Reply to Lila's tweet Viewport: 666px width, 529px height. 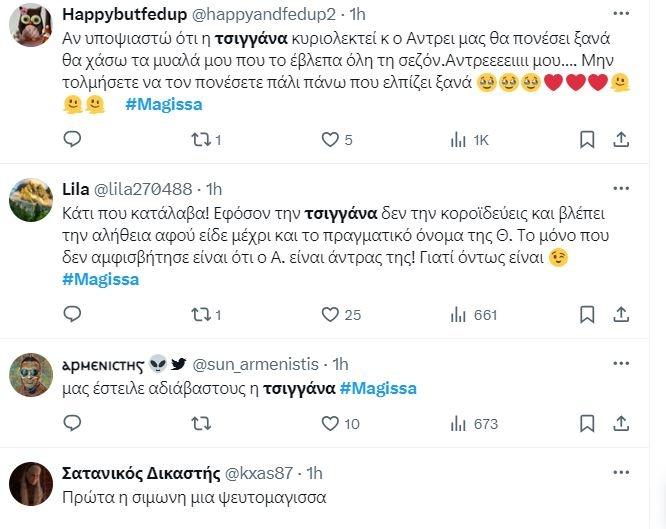[72, 314]
